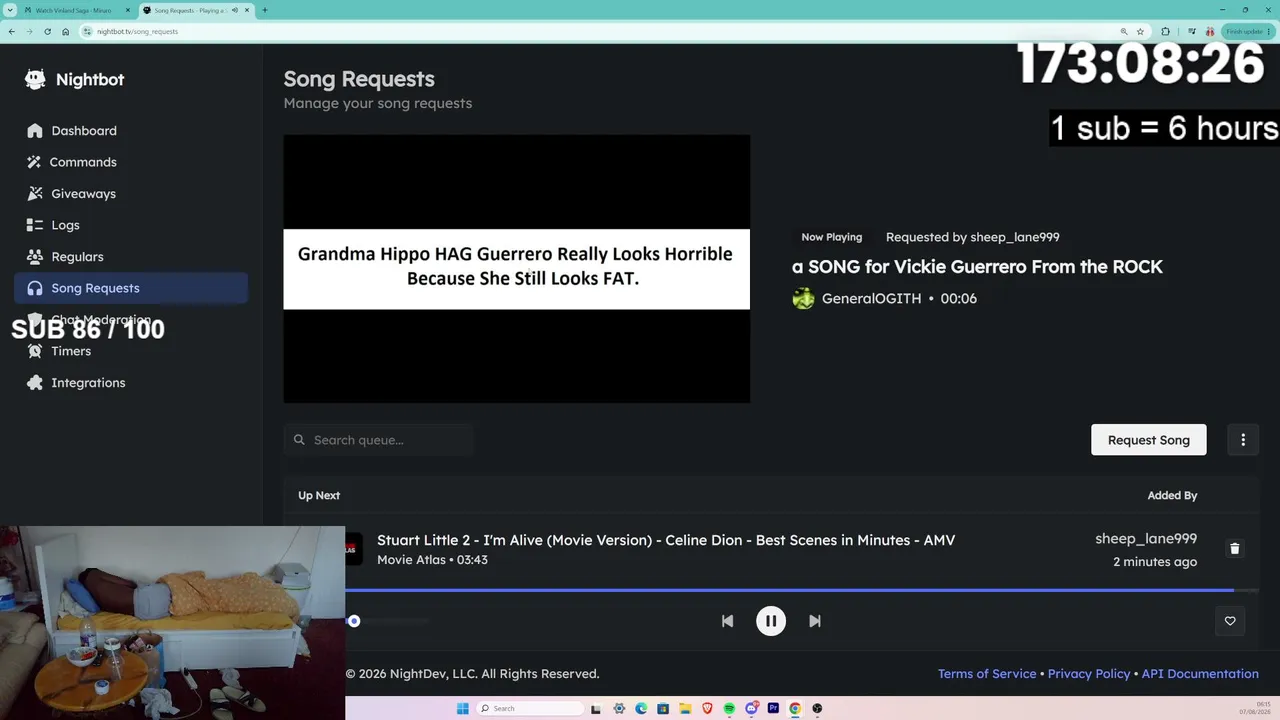This screenshot has height=720, width=1280.
Task: Go to Integrations in the sidebar
Action: 131,382
